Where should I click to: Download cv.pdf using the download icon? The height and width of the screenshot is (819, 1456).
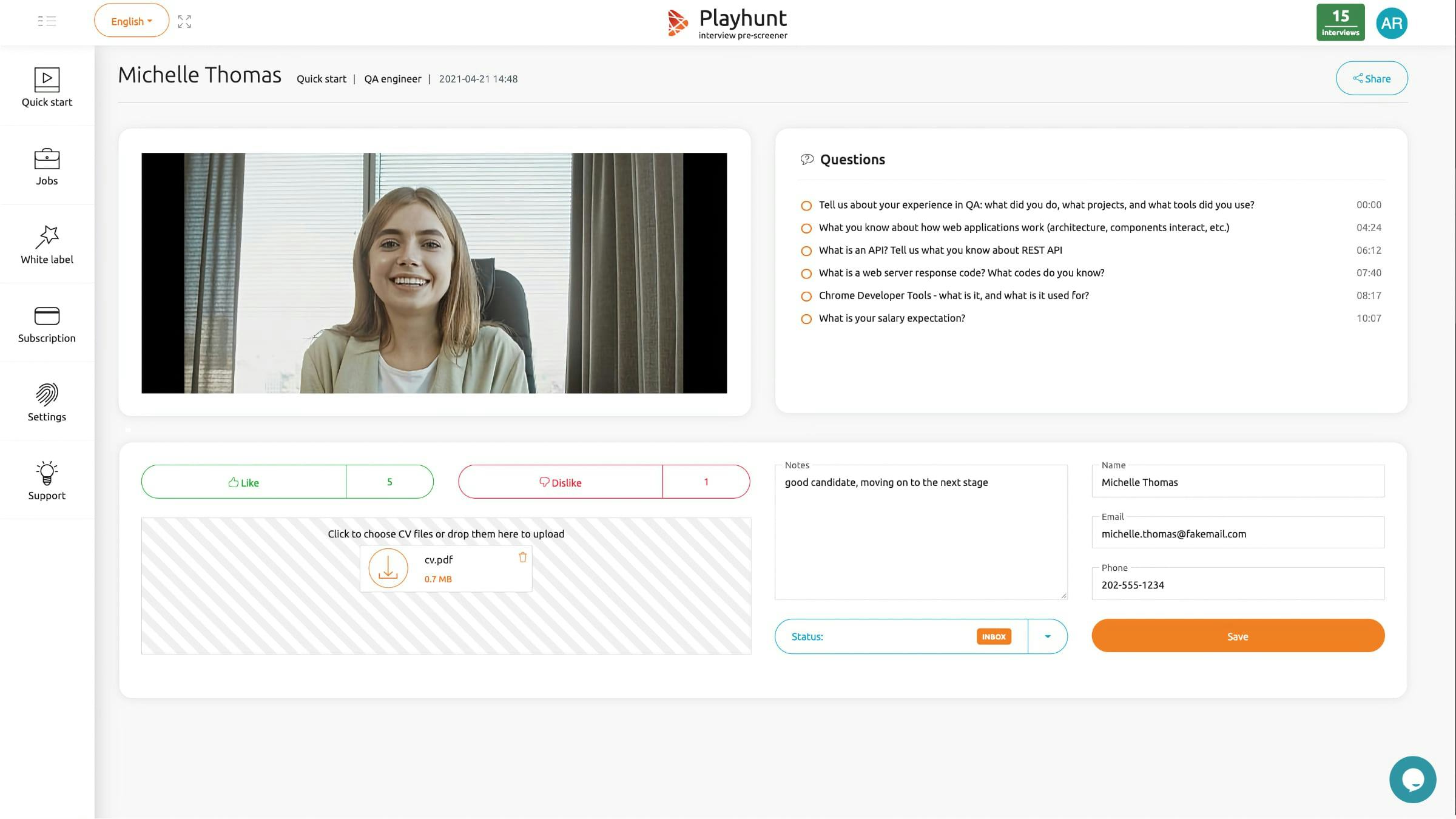click(x=388, y=568)
